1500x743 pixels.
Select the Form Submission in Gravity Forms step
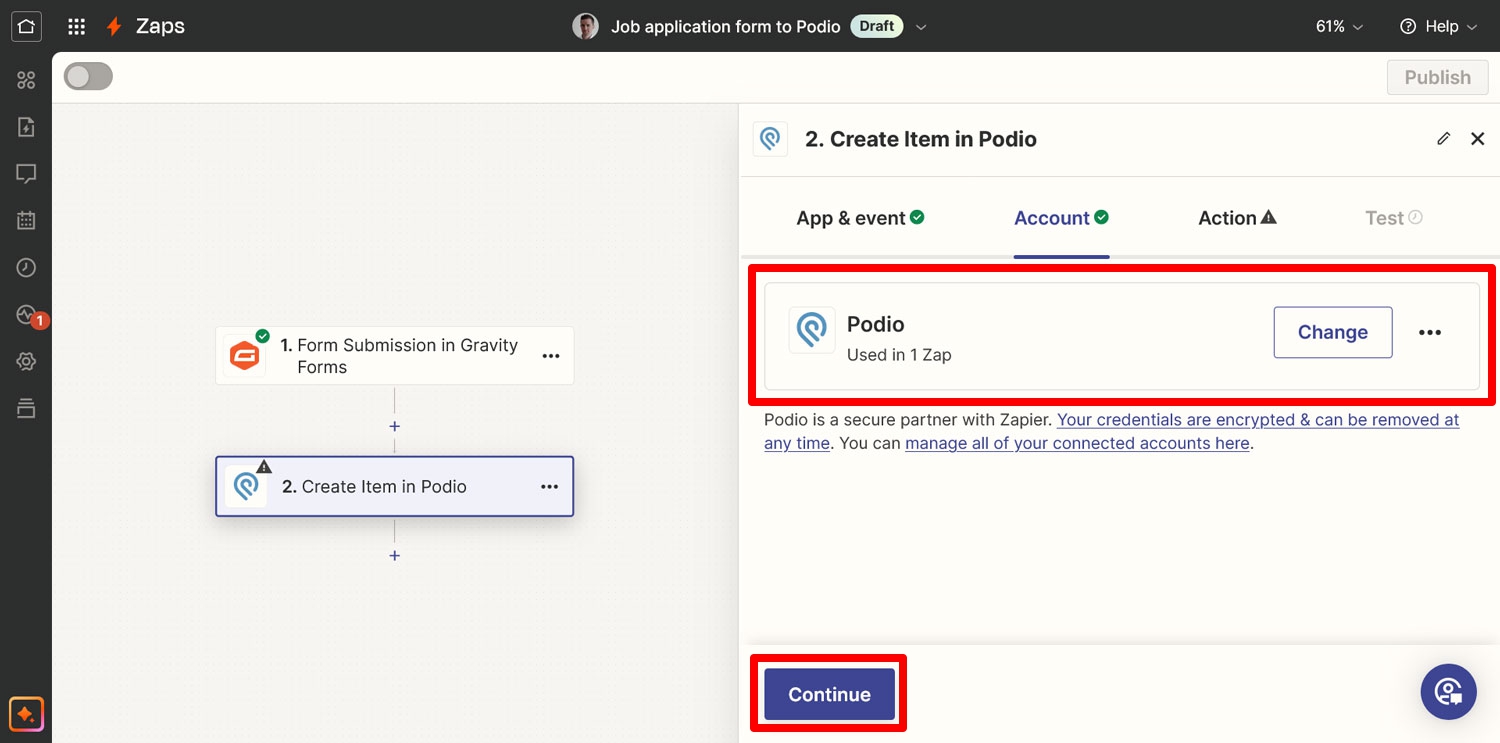tap(395, 356)
